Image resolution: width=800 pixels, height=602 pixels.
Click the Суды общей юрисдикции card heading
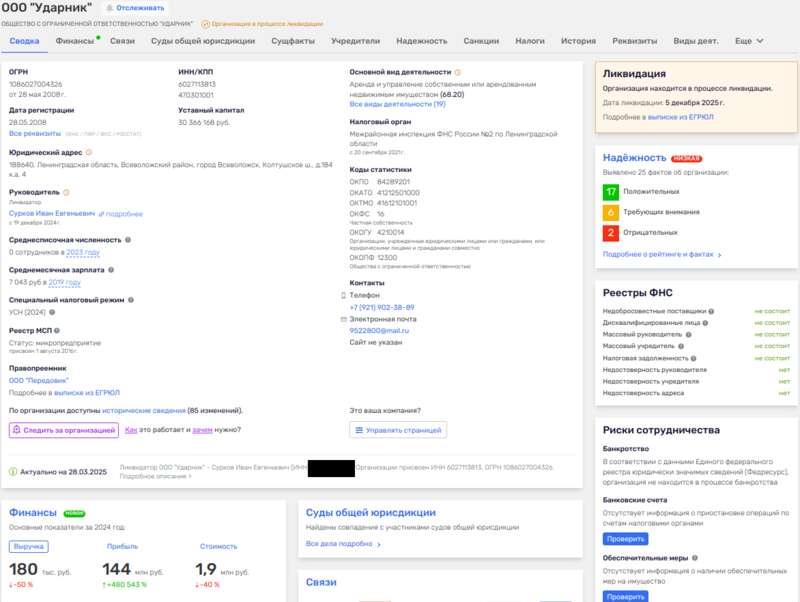coord(371,513)
